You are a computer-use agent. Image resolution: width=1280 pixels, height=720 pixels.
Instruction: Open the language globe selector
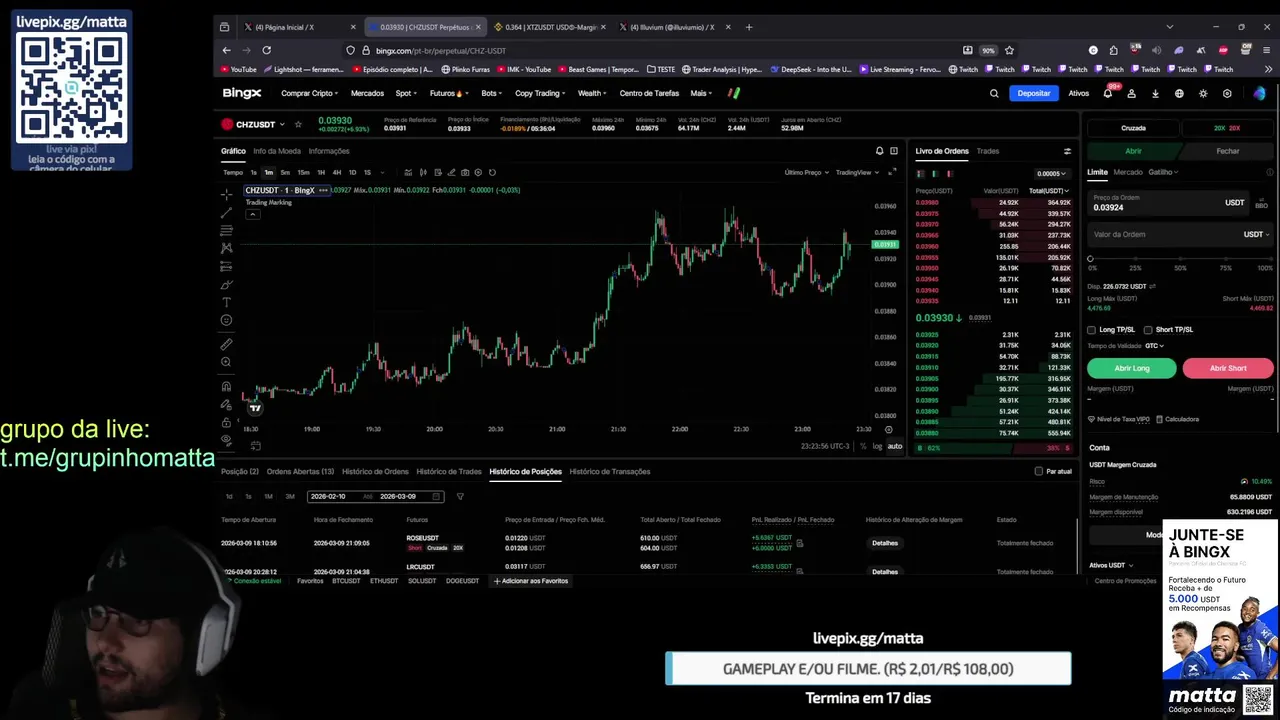pos(1179,93)
